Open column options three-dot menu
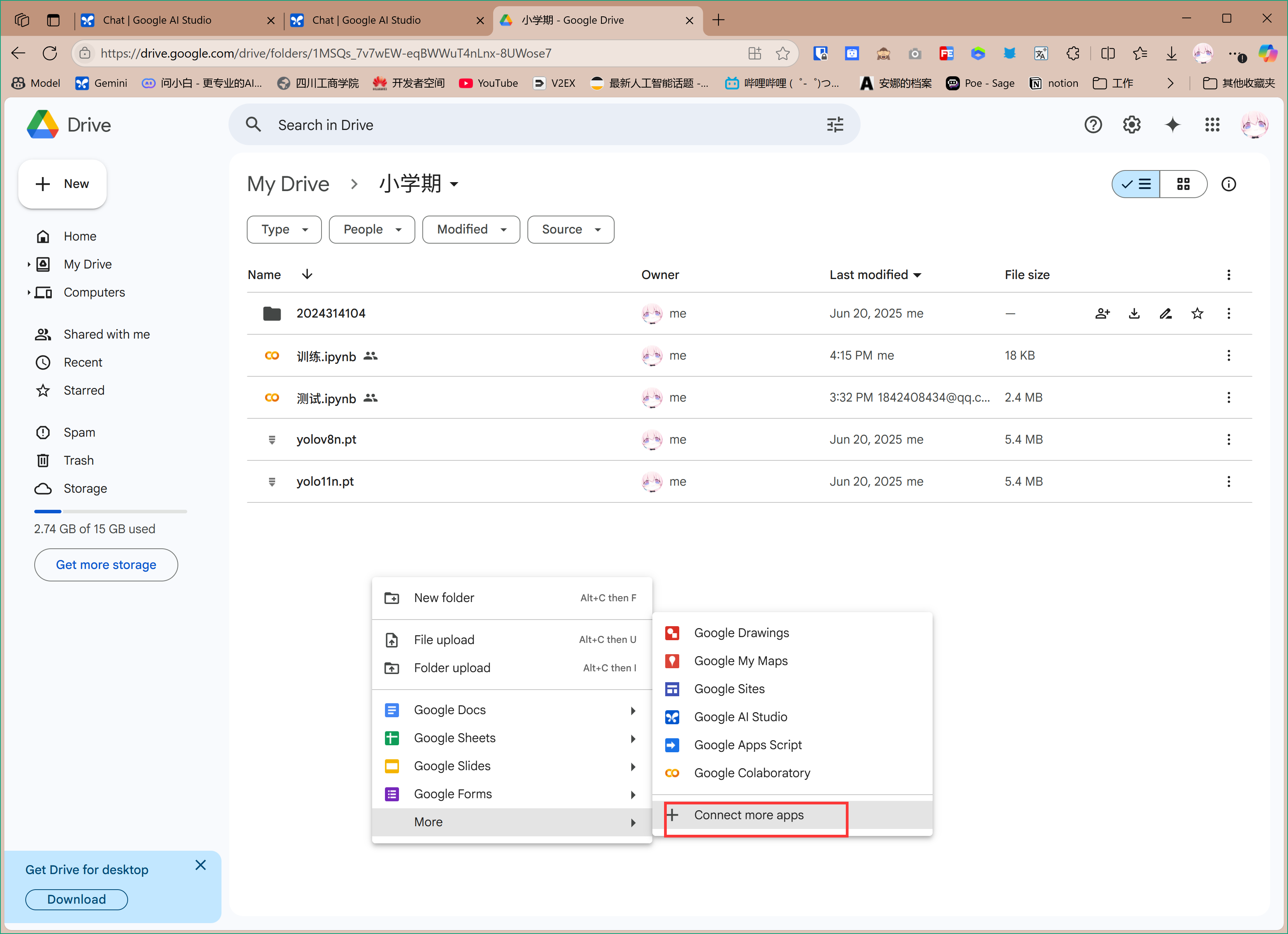Screen dimensions: 1288x934 [x=1228, y=275]
